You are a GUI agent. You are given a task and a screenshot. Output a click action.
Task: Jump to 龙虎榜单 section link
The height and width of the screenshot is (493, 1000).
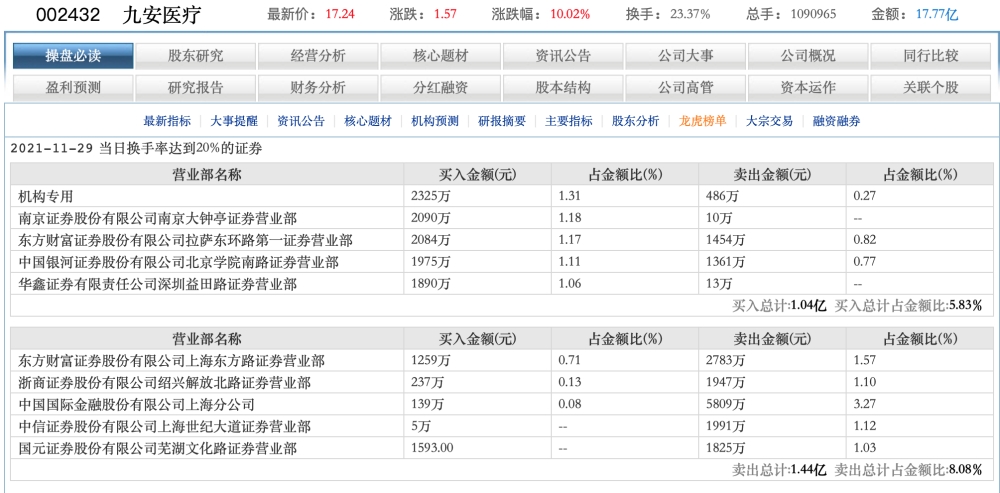point(703,121)
